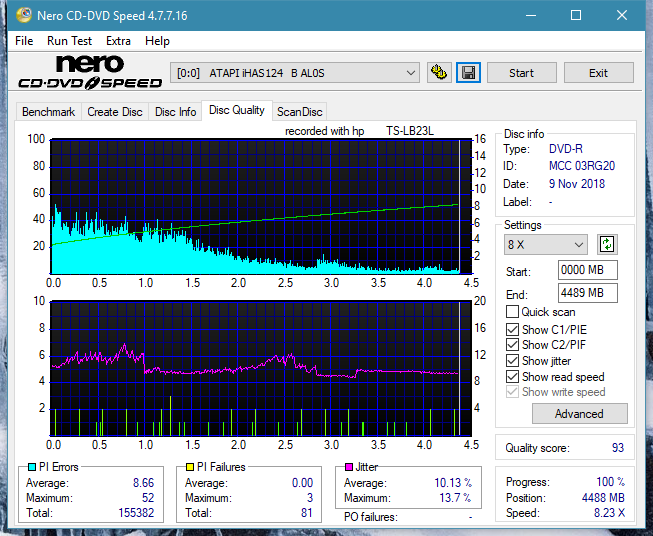Switch to the ScanDisc tab
The height and width of the screenshot is (536, 653).
299,112
